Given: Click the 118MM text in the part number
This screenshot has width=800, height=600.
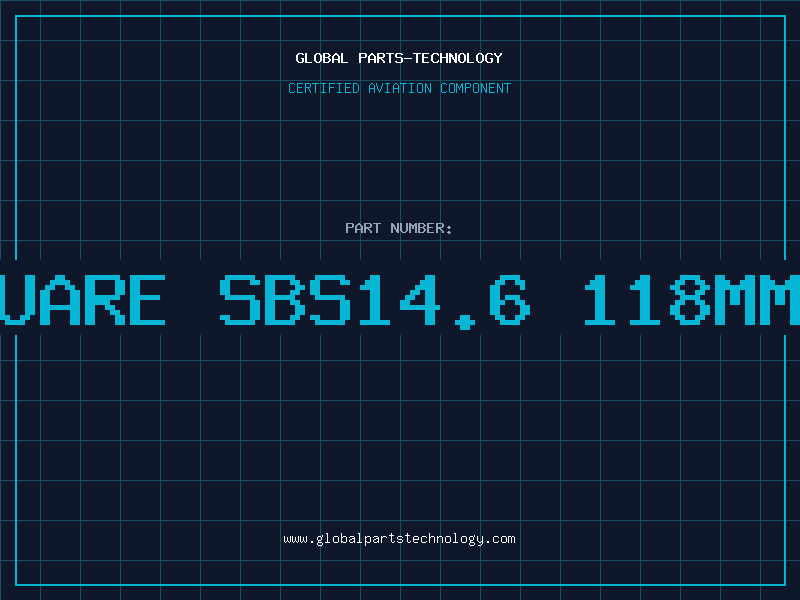Looking at the screenshot, I should pos(692,300).
